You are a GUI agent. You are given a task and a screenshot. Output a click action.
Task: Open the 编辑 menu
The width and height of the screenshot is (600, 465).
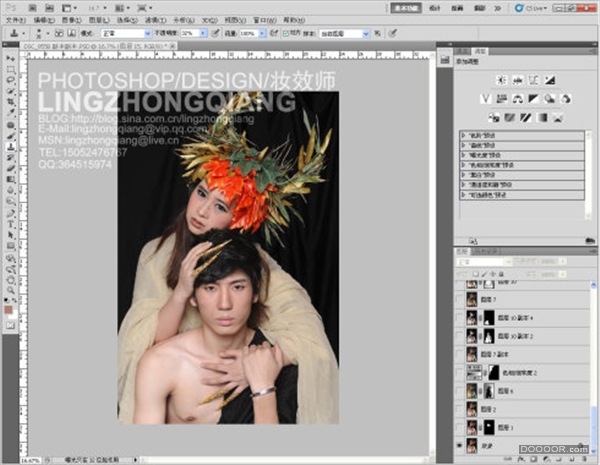[x=44, y=20]
